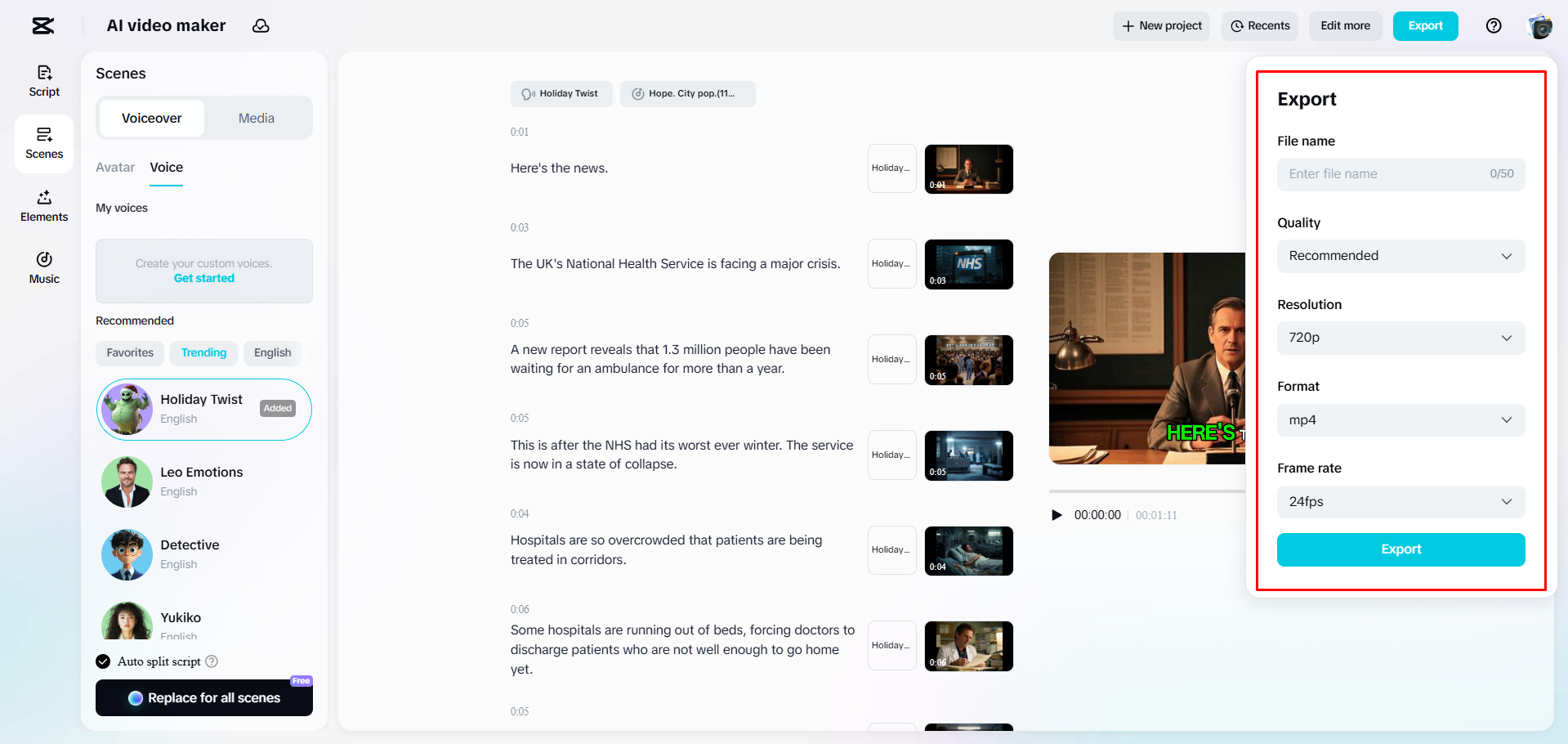The image size is (1568, 744).
Task: Select the Voice tab
Action: (x=167, y=168)
